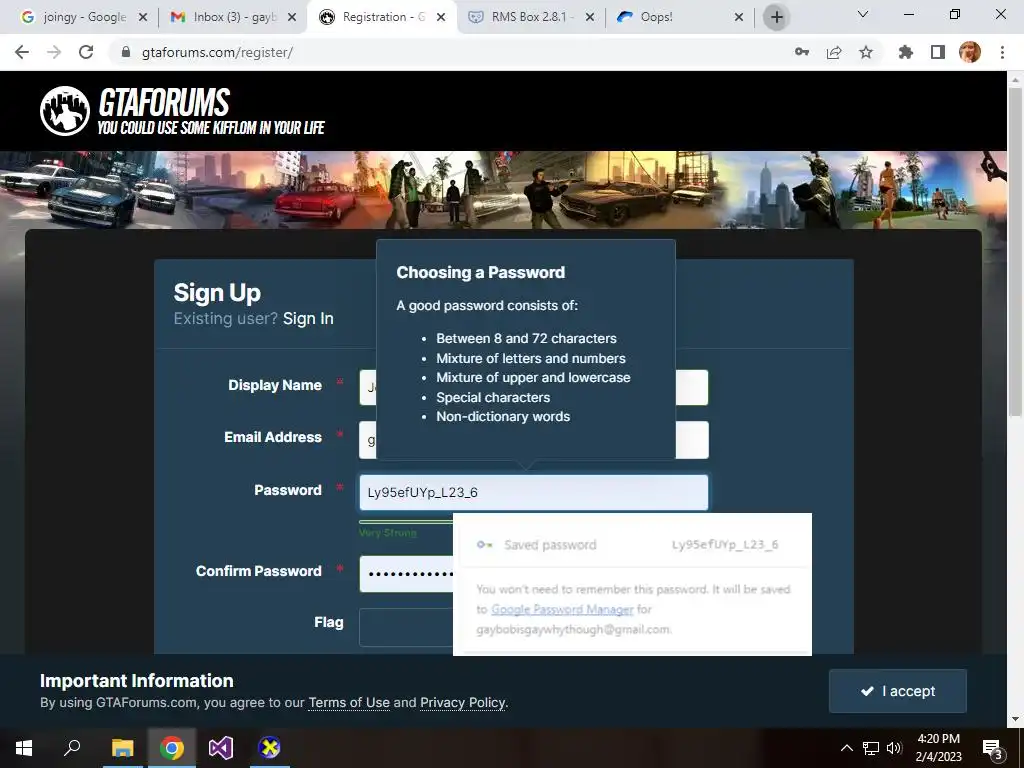Open the Chrome profile avatar

pyautogui.click(x=970, y=52)
